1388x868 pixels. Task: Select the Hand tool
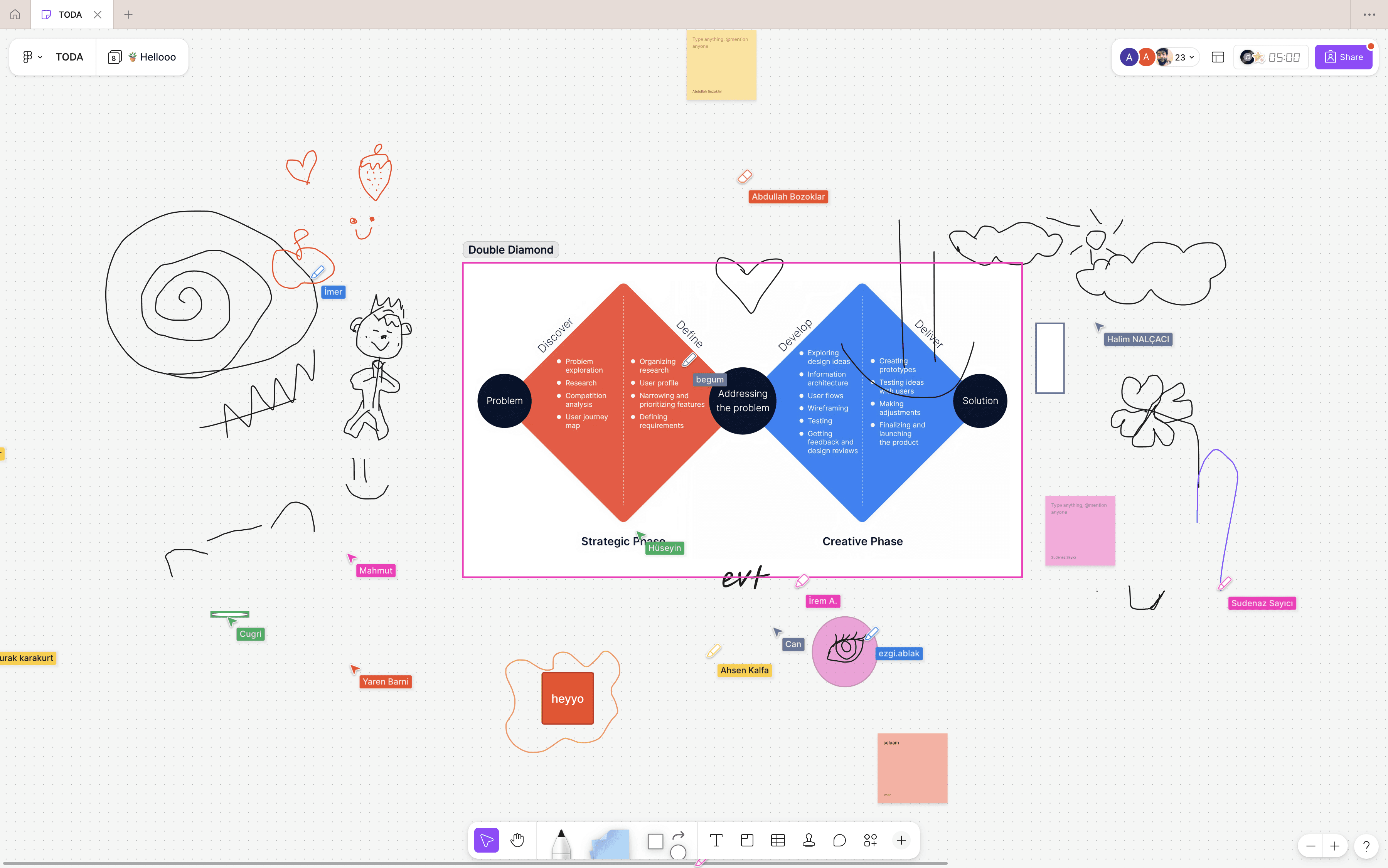coord(517,841)
